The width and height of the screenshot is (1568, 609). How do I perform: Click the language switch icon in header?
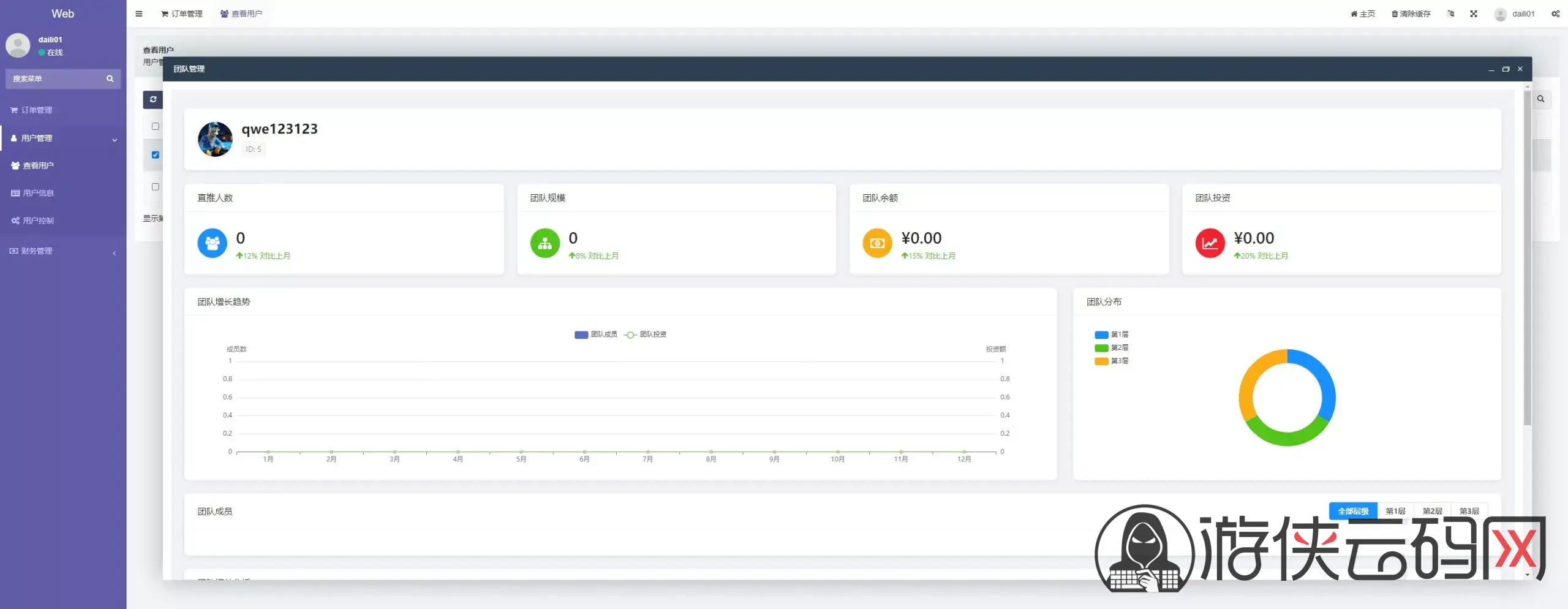coord(1450,13)
